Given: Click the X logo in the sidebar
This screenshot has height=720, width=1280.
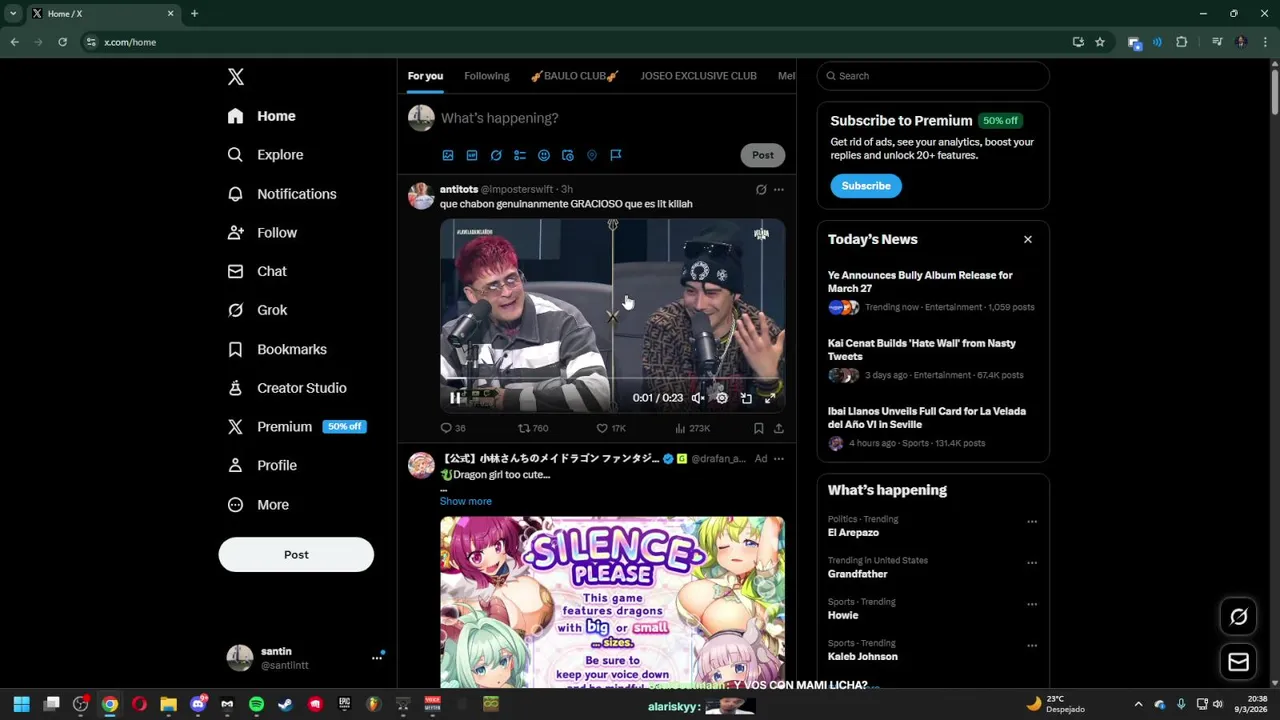Looking at the screenshot, I should tap(235, 77).
